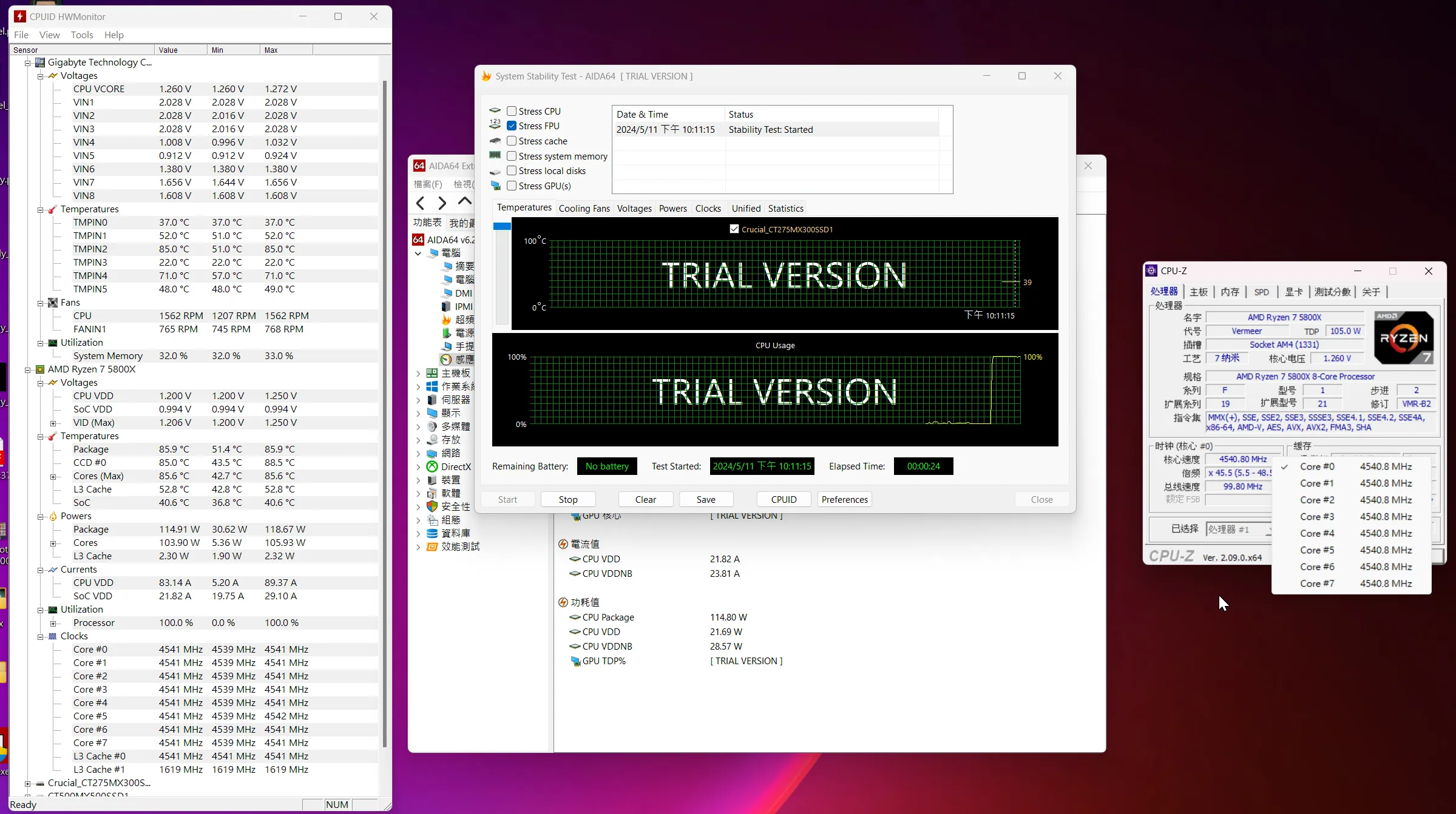The width and height of the screenshot is (1456, 814).
Task: Switch to the Statistics tab
Action: point(785,208)
